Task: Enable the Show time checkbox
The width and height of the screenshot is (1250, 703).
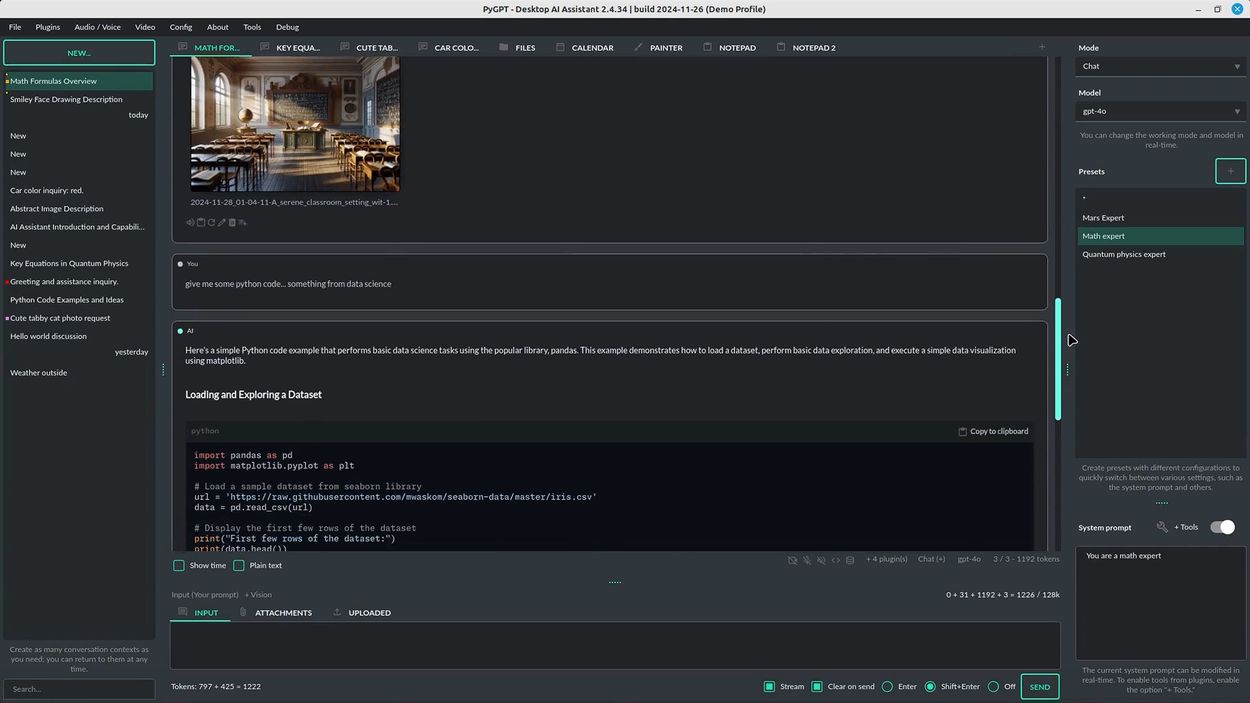Action: click(x=179, y=565)
